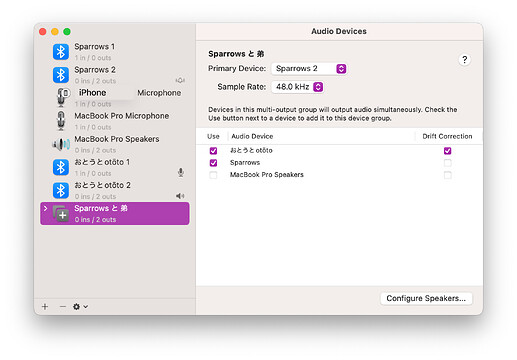
Task: Click the Configure Speakers button
Action: click(x=426, y=298)
